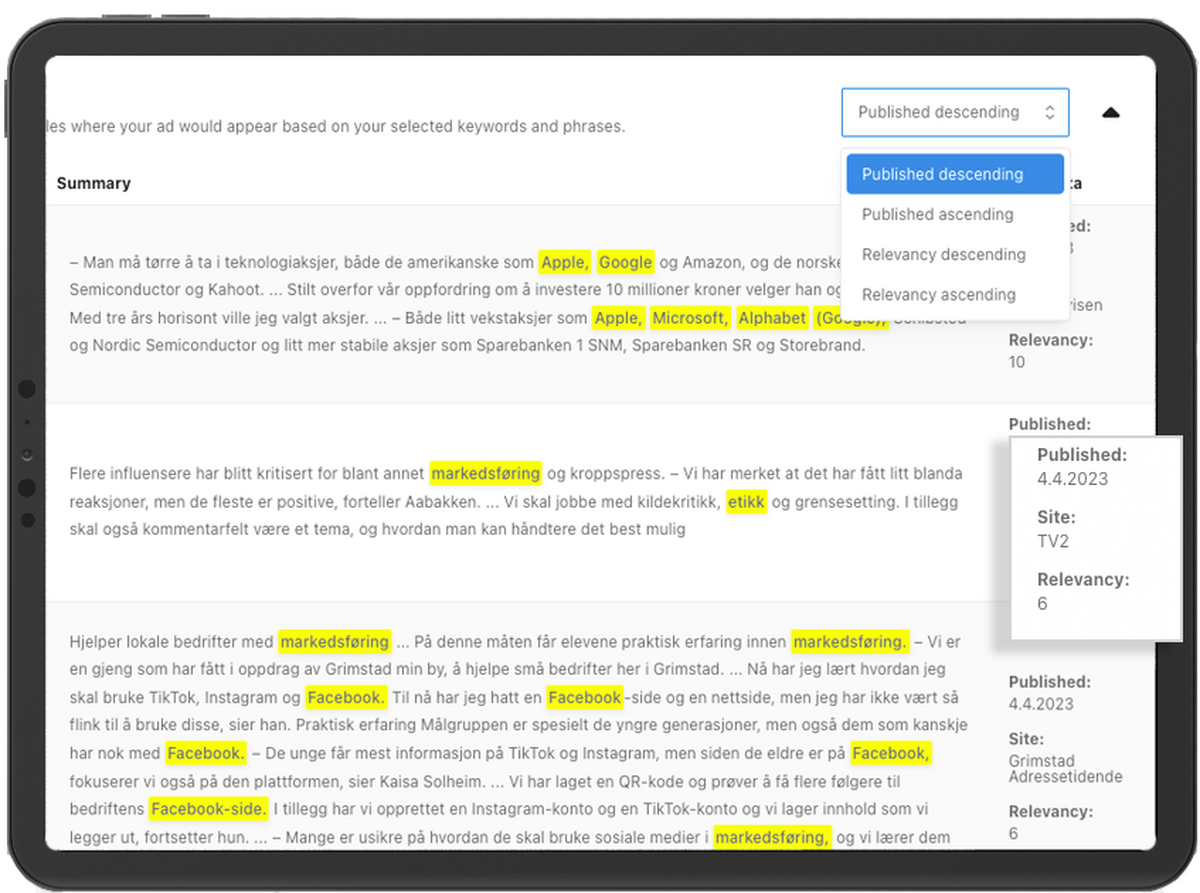Screen dimensions: 1200x893
Task: Click highlighted "markedsføring," after "sosiale medier i"
Action: pos(772,836)
